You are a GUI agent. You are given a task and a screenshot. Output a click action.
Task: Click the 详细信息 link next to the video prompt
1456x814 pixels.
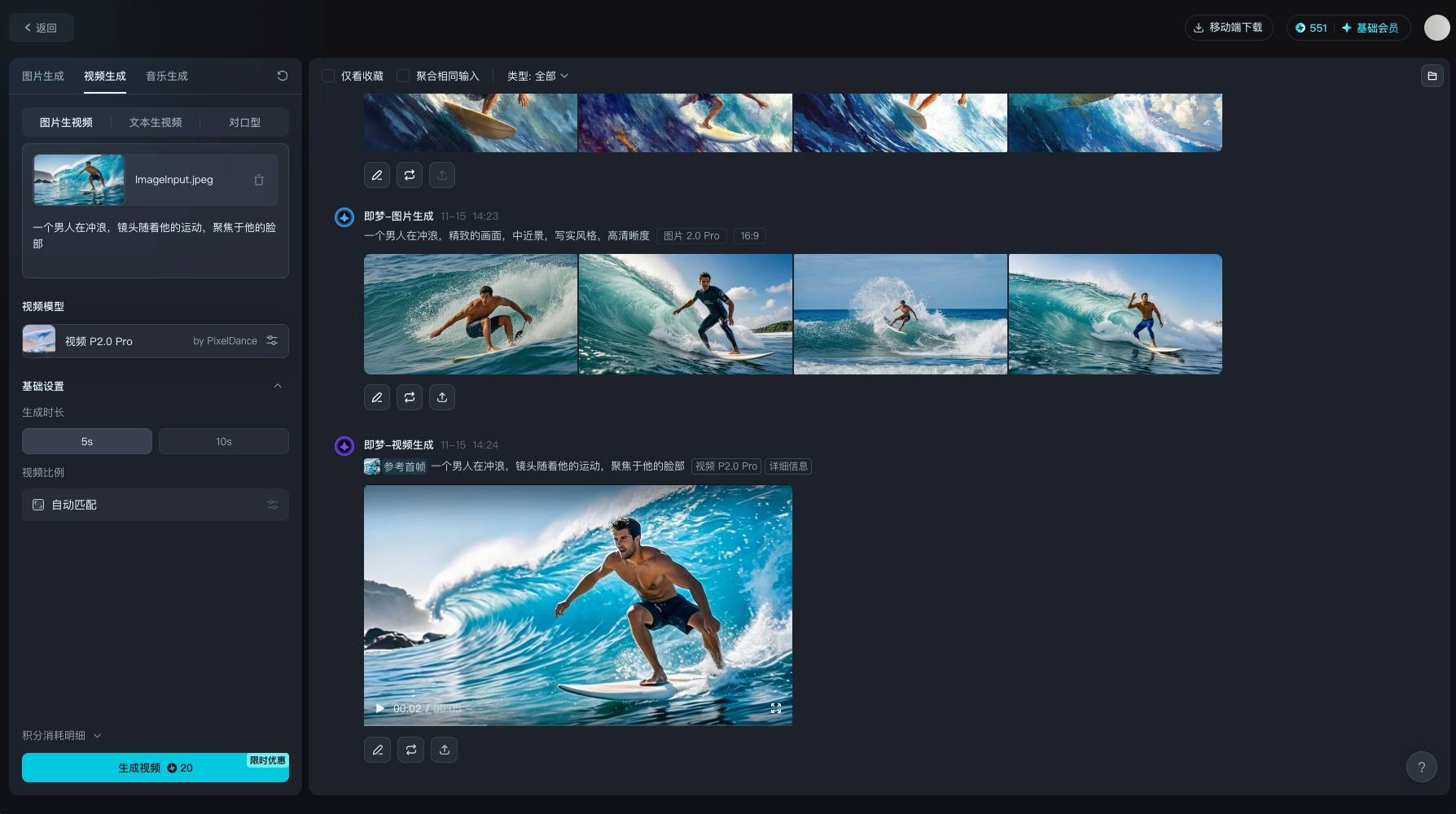(x=788, y=466)
